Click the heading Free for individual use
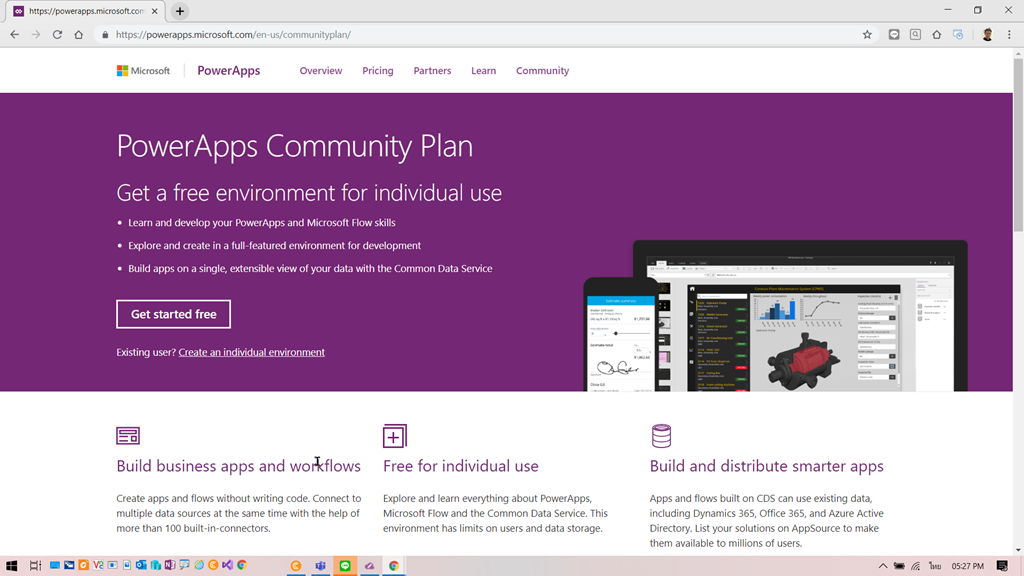1024x576 pixels. (460, 466)
